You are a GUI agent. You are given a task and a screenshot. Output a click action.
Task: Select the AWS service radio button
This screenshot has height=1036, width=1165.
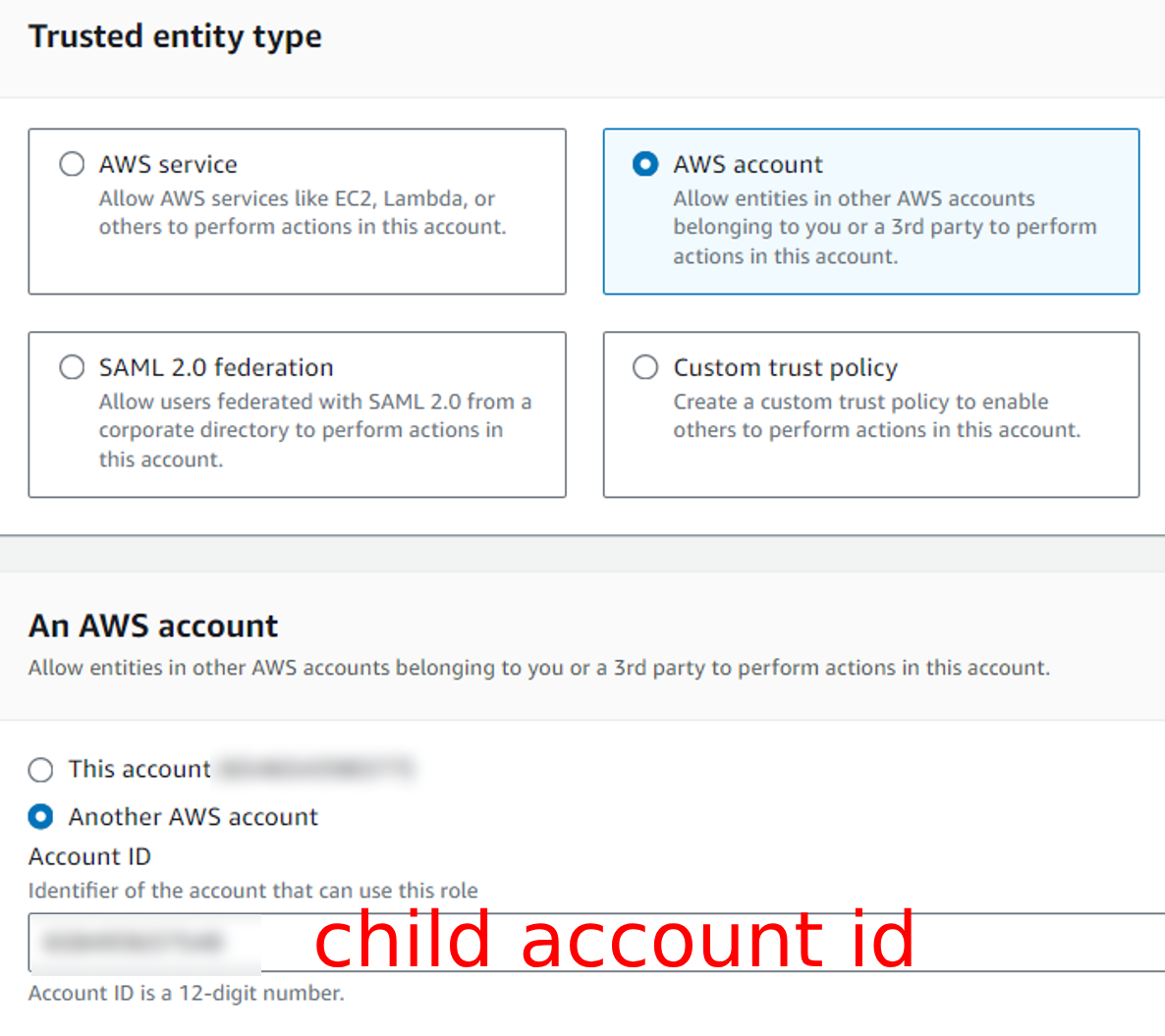pos(72,164)
